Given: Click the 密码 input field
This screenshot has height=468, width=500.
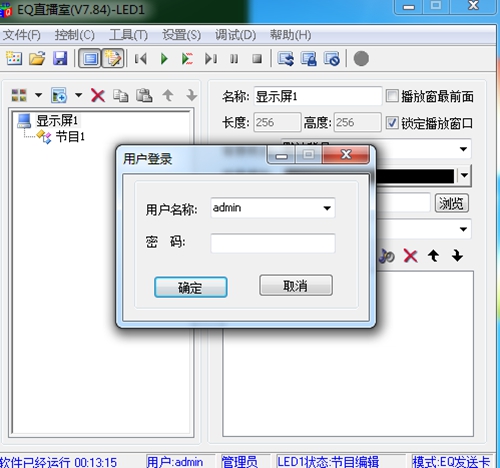Looking at the screenshot, I should 273,243.
